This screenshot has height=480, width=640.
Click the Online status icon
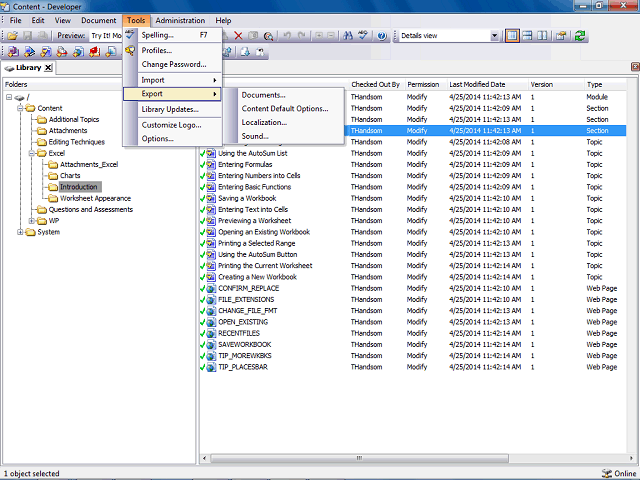pyautogui.click(x=607, y=473)
